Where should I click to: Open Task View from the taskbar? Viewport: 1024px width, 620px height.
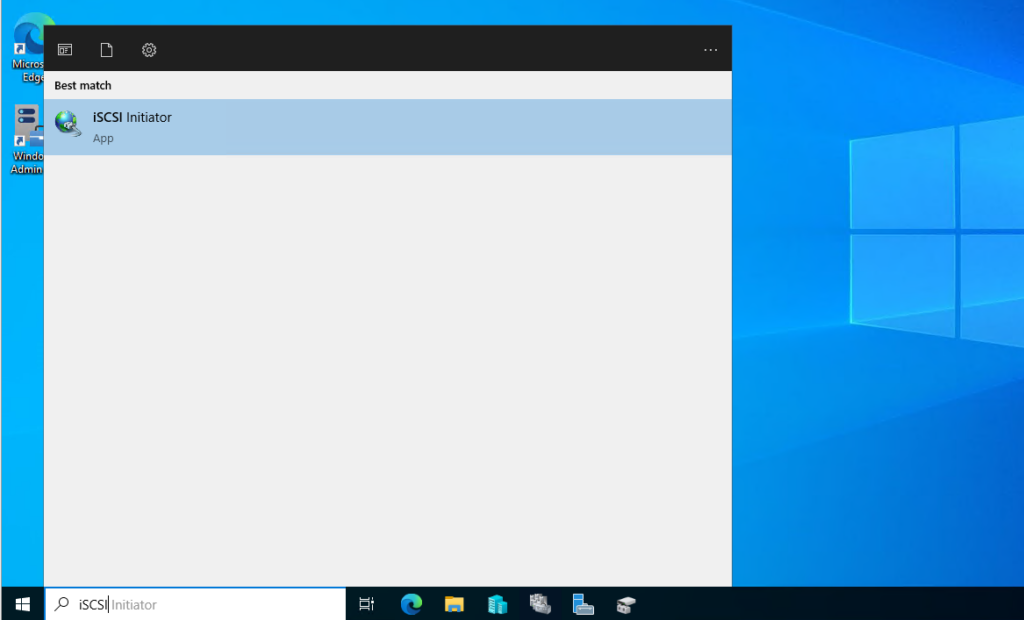(367, 604)
